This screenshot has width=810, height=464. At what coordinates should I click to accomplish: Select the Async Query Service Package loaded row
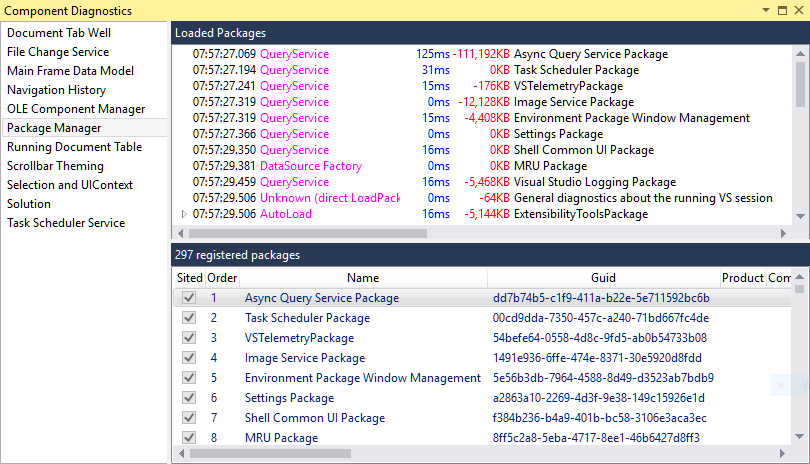coord(482,54)
